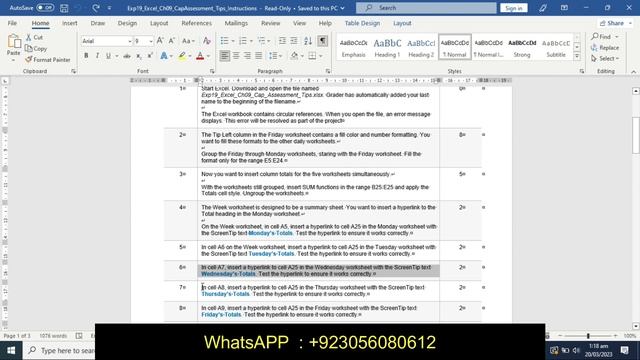Apply the Heading 1 style

click(387, 47)
